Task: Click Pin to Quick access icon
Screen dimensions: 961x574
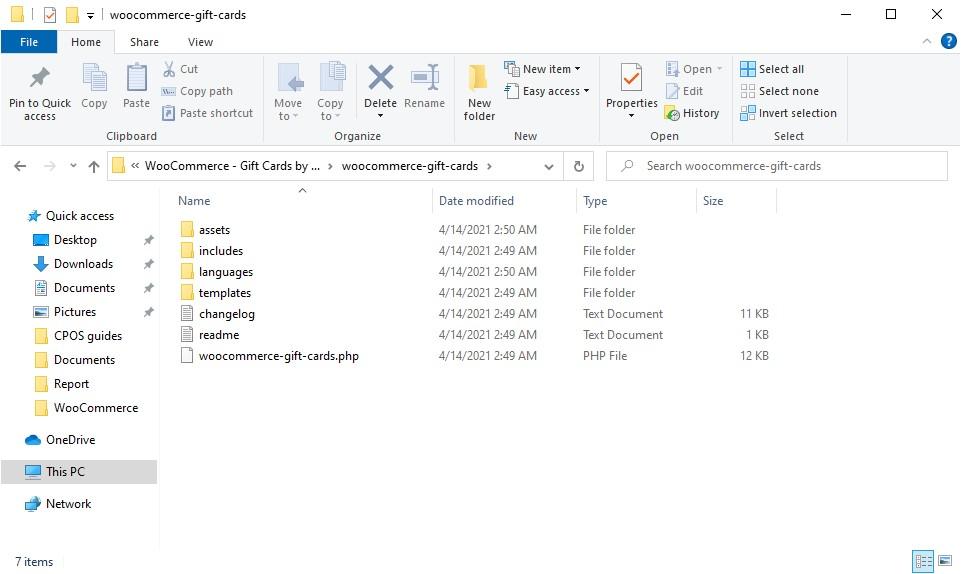Action: pyautogui.click(x=40, y=77)
